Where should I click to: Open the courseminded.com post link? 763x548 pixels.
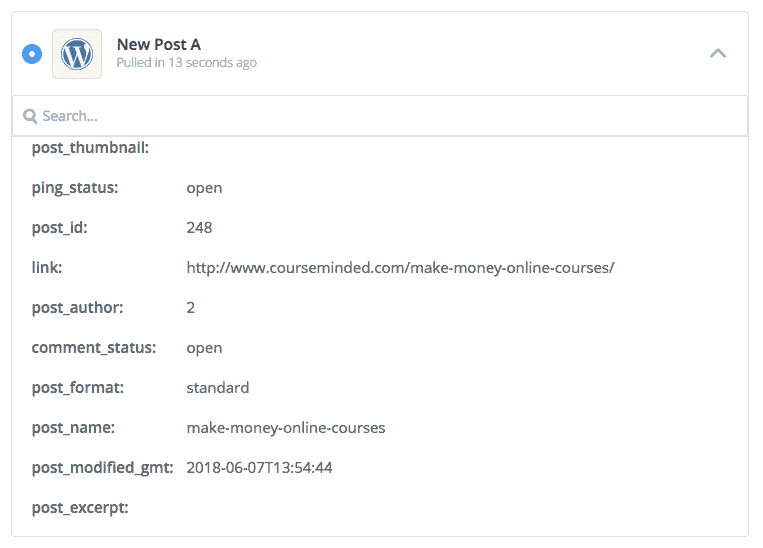[400, 268]
